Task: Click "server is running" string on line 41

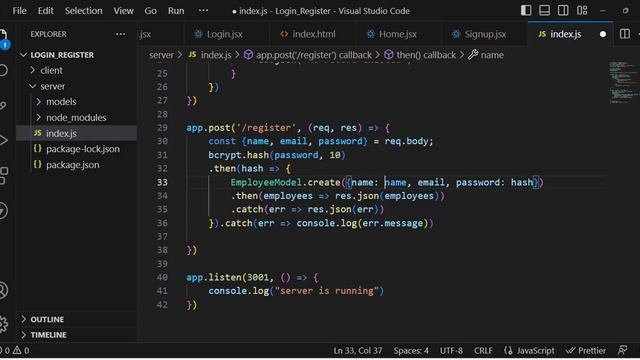Action: [x=327, y=291]
